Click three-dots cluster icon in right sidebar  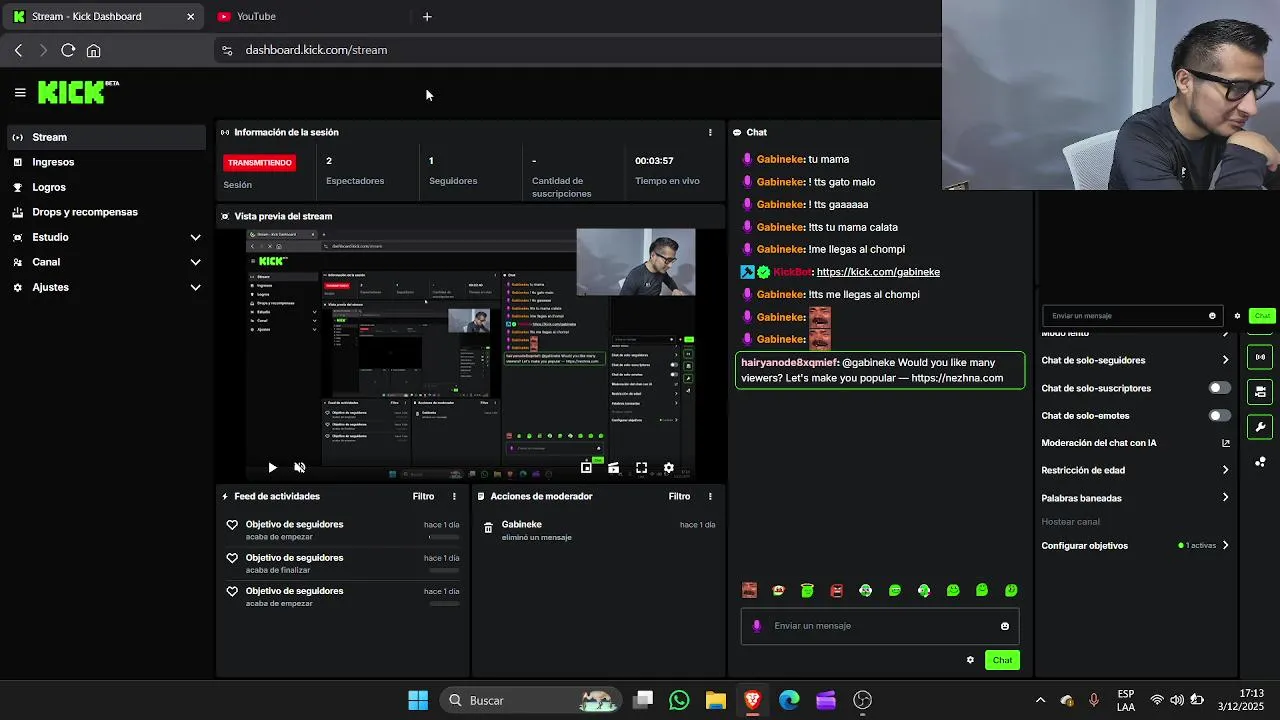pyautogui.click(x=1260, y=462)
